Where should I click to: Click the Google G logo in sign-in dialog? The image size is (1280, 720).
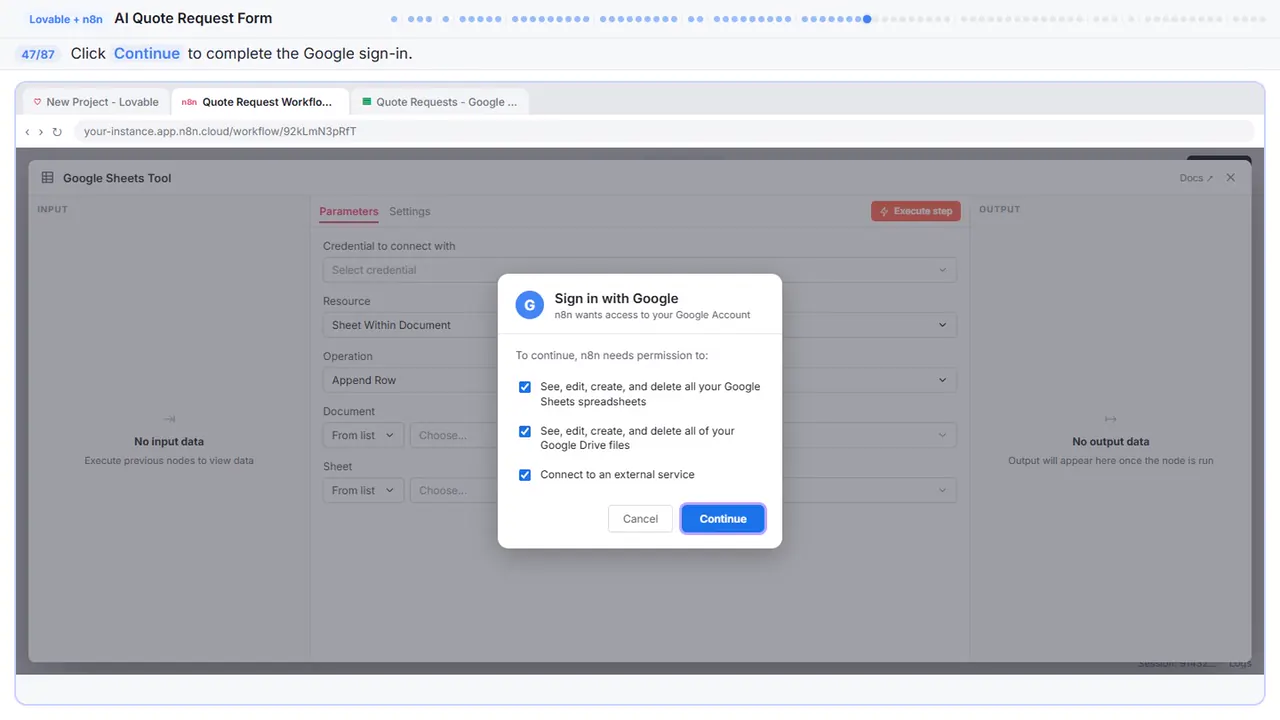pyautogui.click(x=529, y=305)
